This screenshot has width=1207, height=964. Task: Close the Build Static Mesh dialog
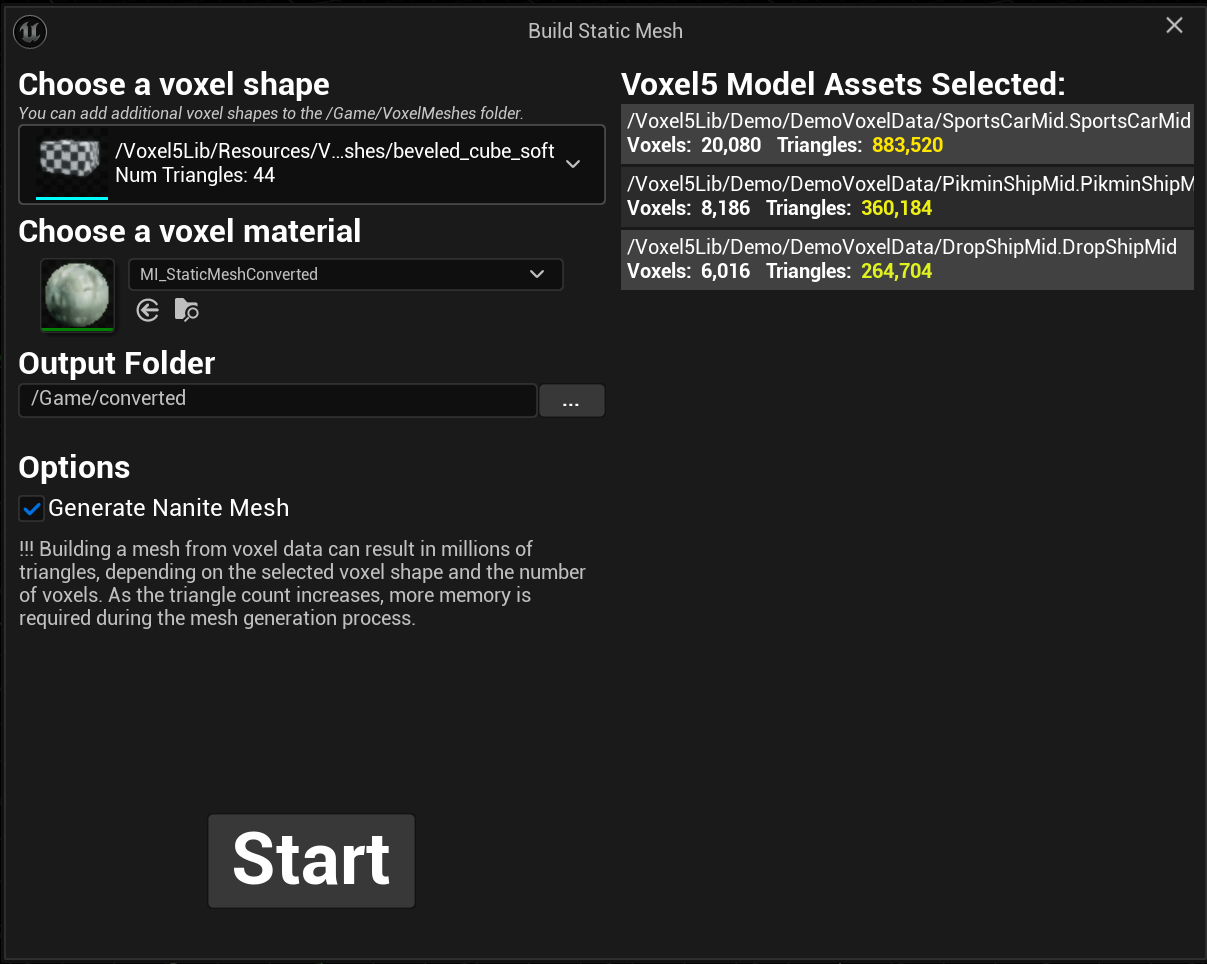[x=1174, y=26]
